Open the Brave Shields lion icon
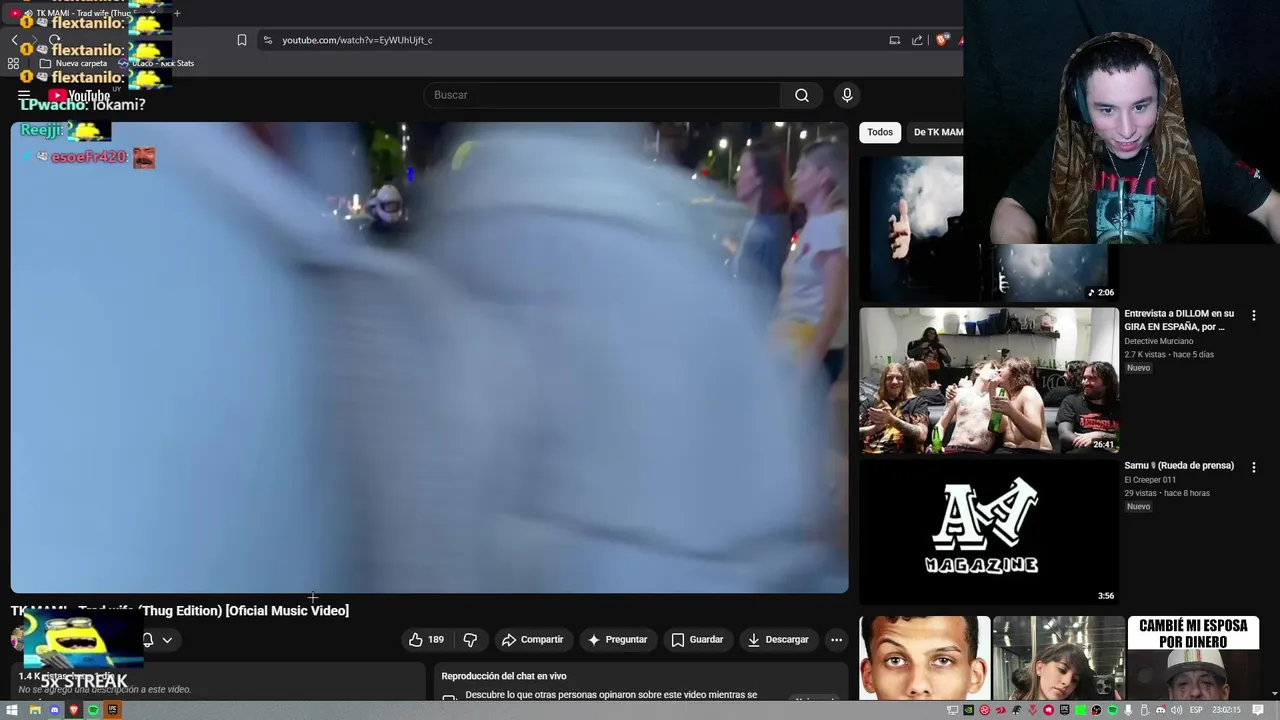 pyautogui.click(x=942, y=40)
